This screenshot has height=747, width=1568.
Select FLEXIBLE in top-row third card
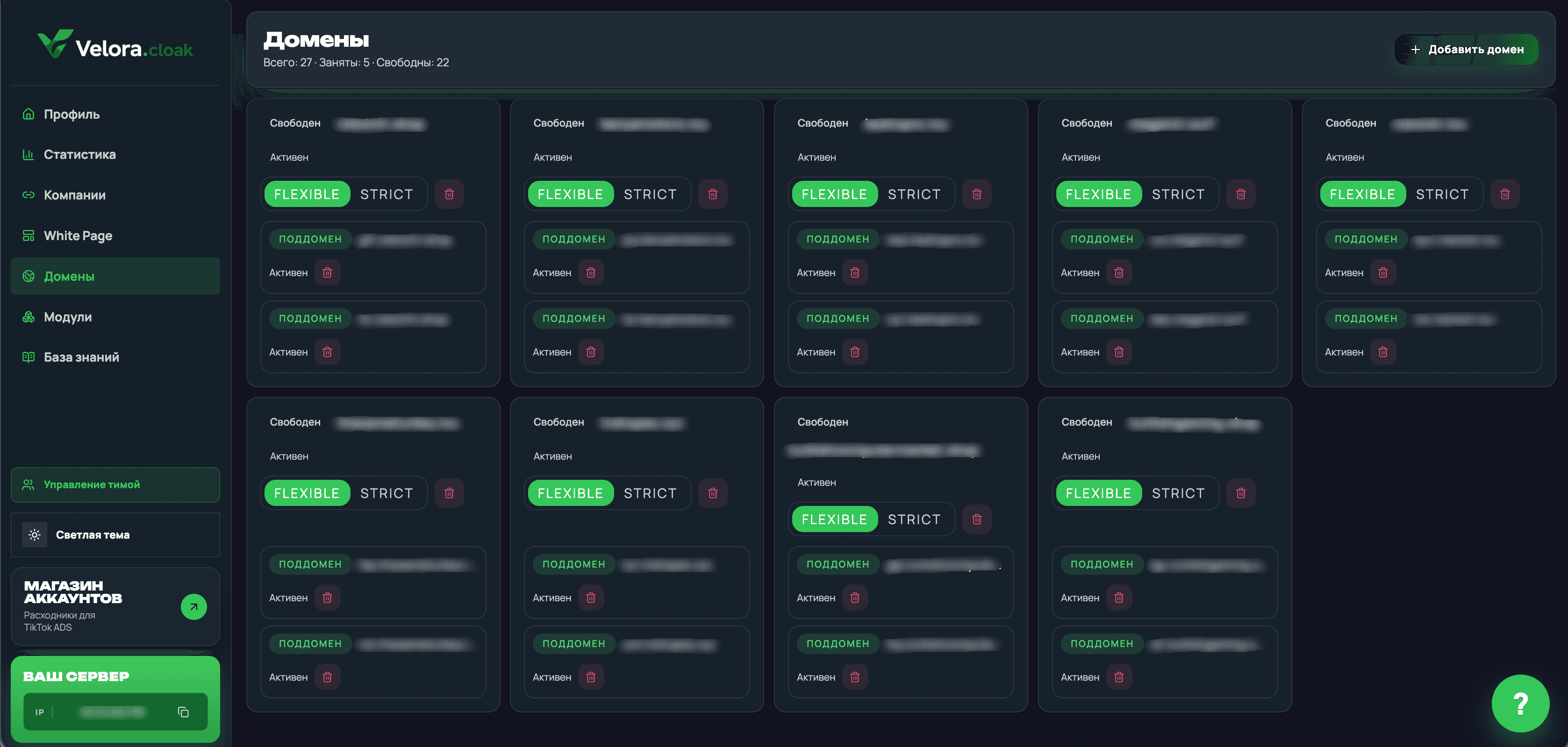[835, 194]
